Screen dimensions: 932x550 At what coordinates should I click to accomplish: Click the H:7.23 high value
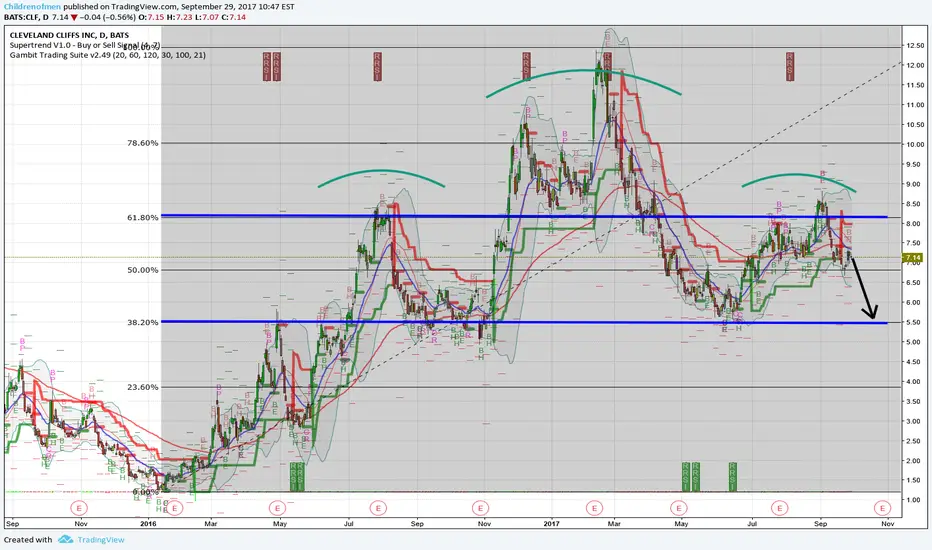pos(180,17)
